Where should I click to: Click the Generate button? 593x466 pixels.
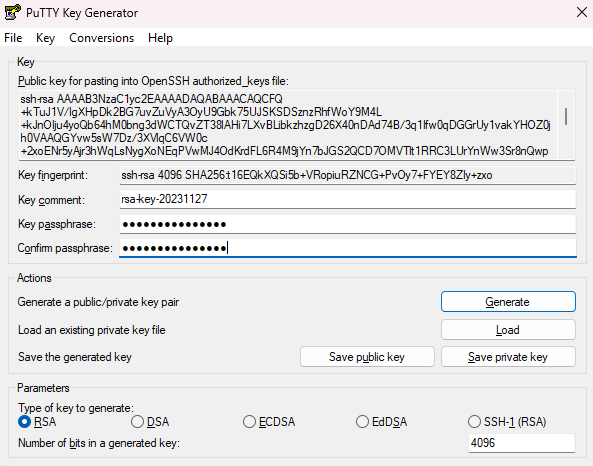click(508, 302)
